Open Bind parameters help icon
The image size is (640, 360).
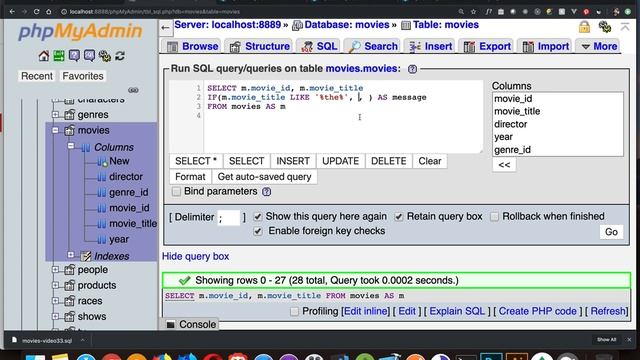click(267, 191)
